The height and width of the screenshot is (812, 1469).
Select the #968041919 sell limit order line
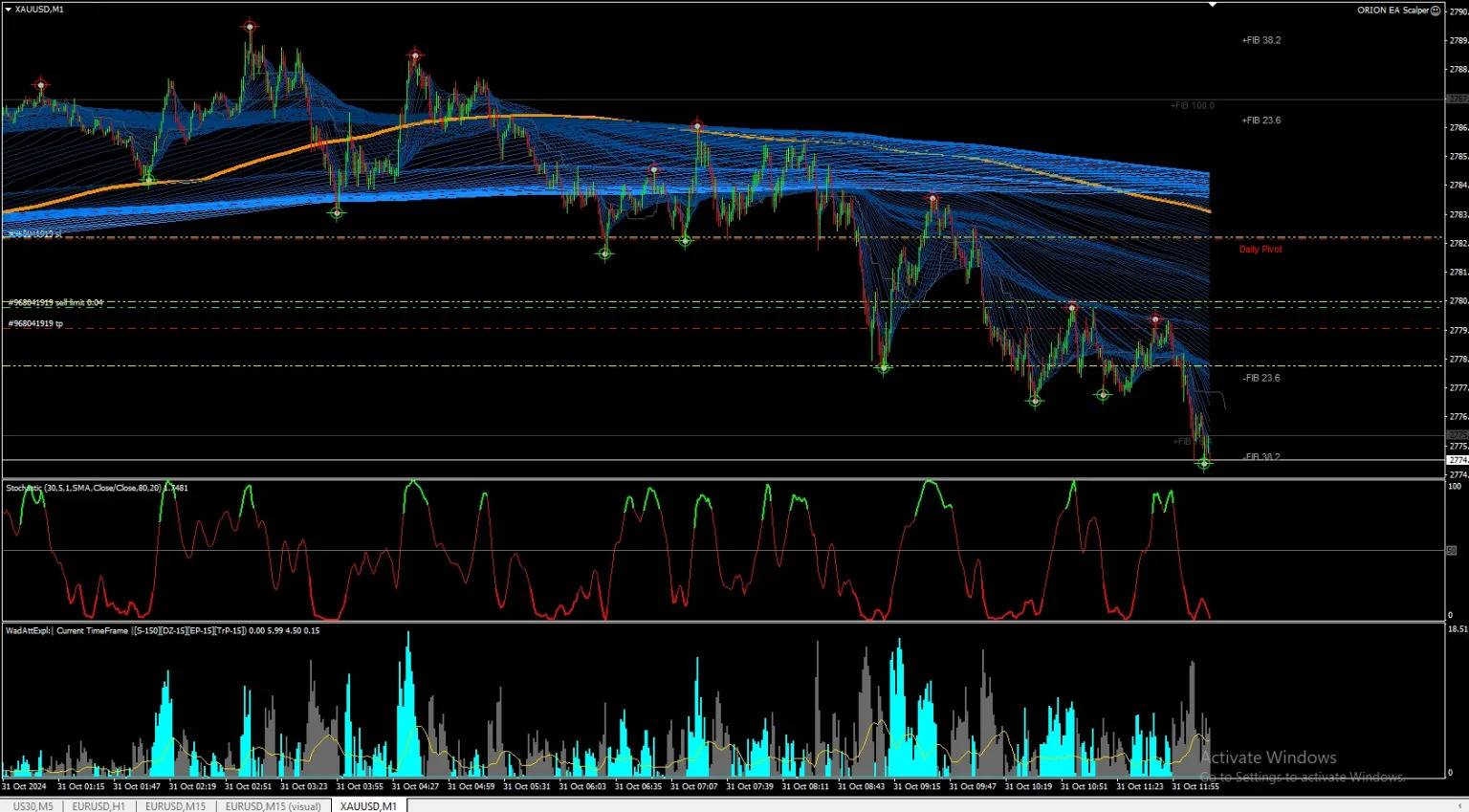coord(55,302)
